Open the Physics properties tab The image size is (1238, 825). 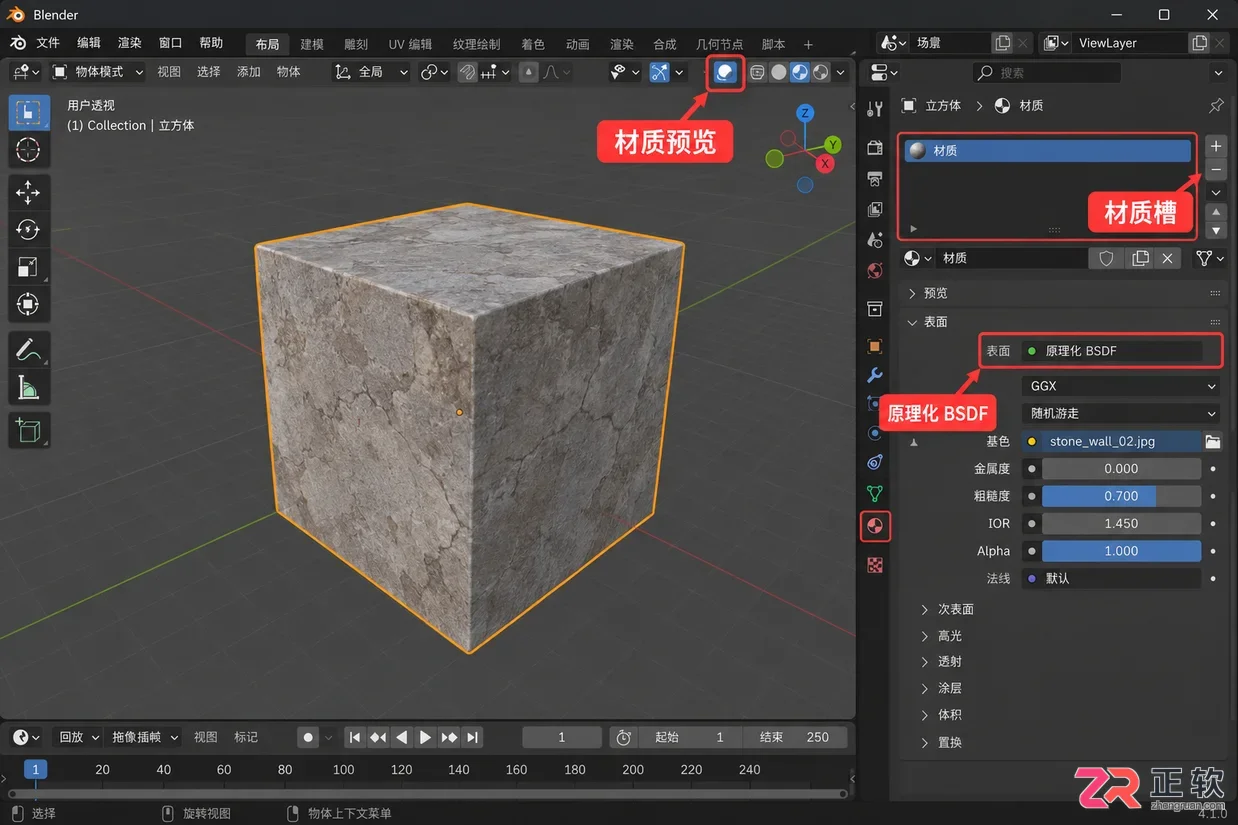875,433
